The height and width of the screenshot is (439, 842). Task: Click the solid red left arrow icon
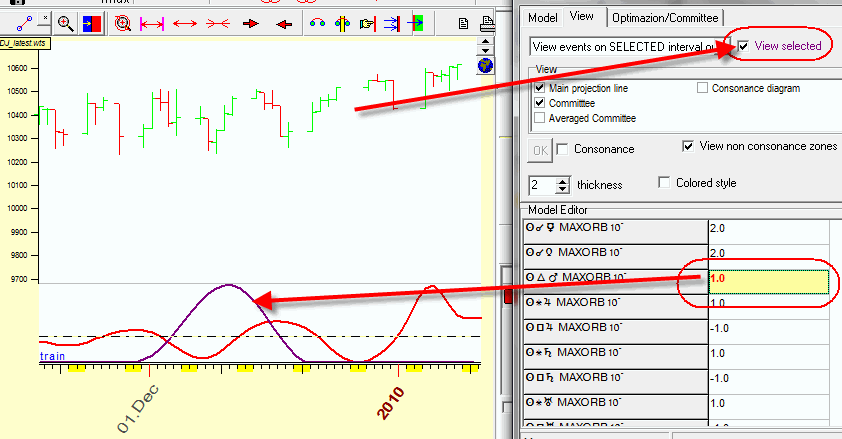(x=284, y=23)
